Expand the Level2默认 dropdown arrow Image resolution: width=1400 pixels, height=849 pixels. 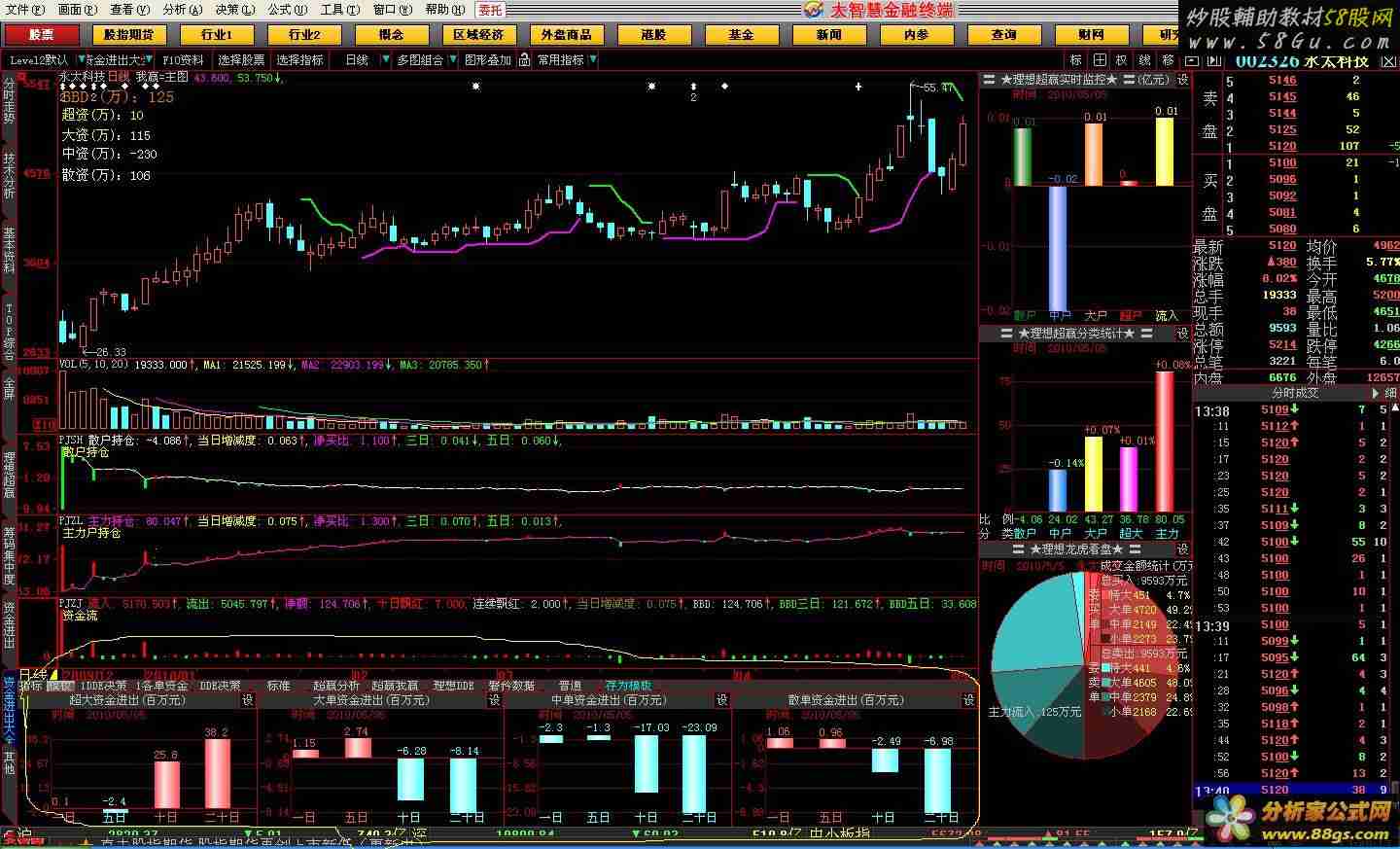click(x=81, y=59)
